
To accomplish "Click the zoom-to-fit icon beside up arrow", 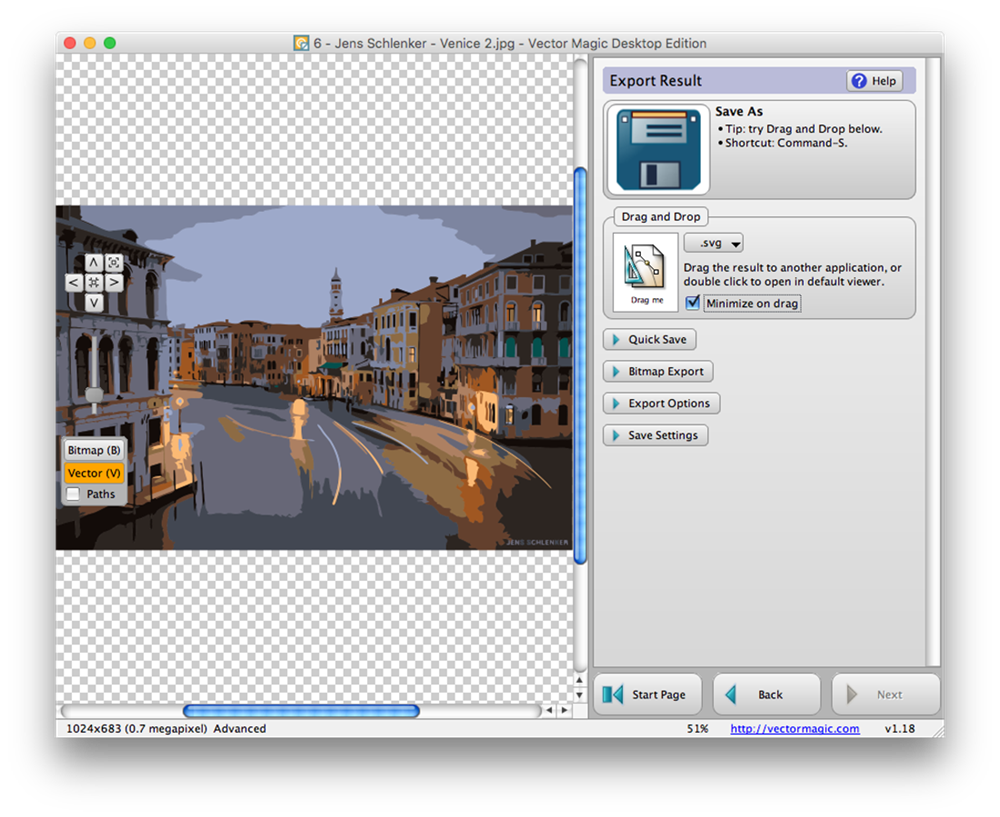I will click(x=114, y=262).
